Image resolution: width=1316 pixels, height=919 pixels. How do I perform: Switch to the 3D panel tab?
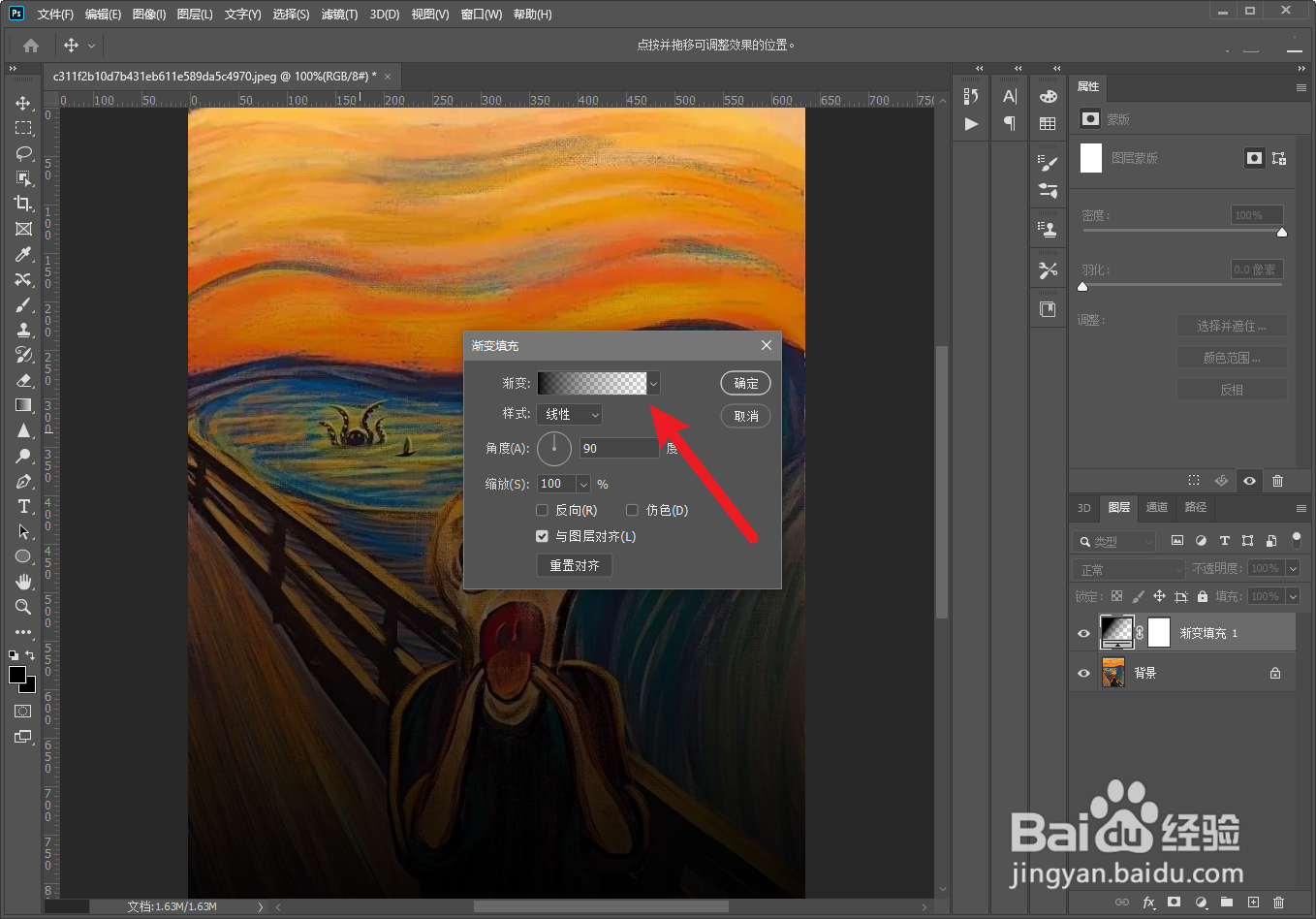click(1084, 507)
